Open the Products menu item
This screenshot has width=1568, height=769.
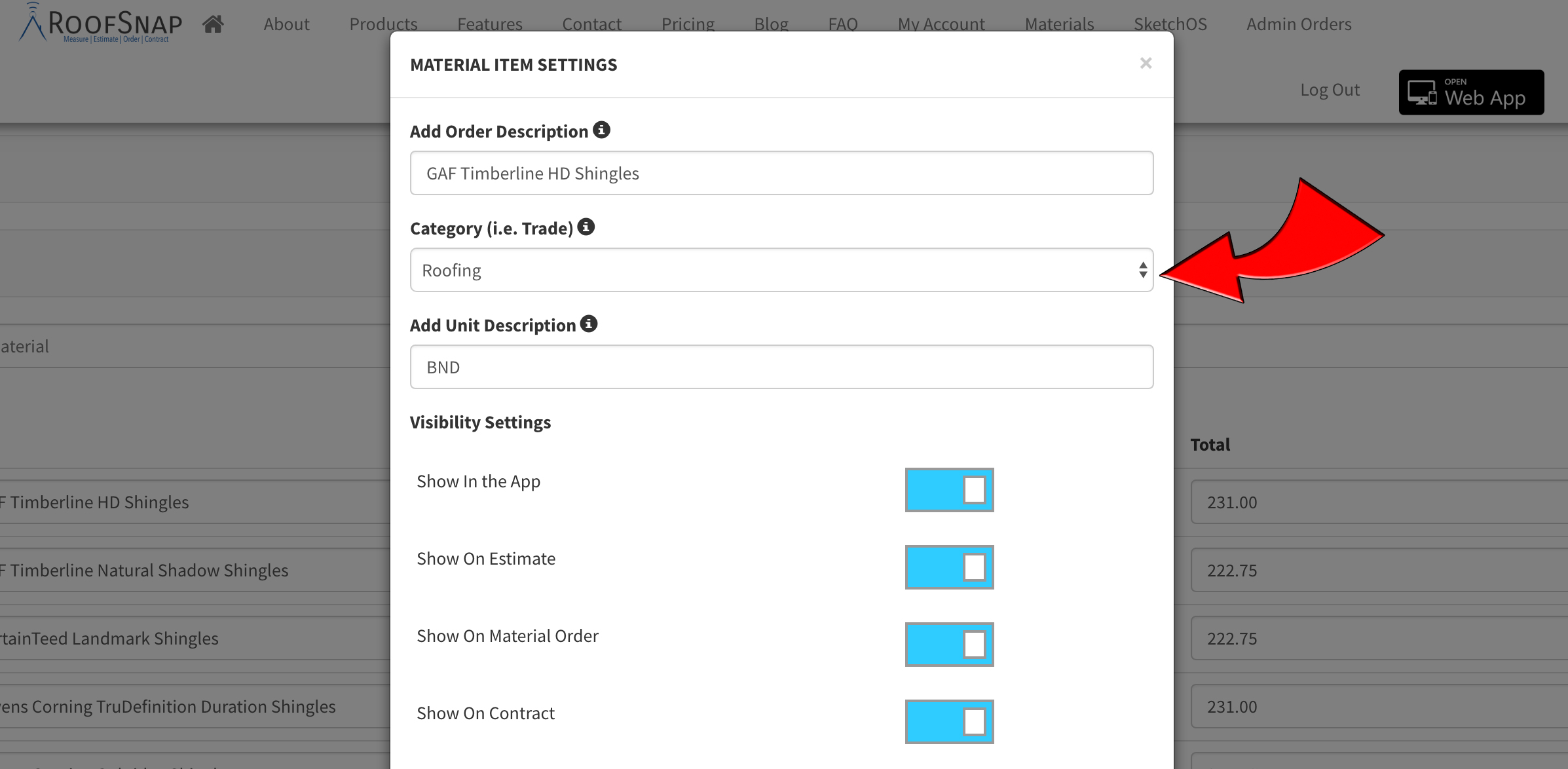coord(383,24)
